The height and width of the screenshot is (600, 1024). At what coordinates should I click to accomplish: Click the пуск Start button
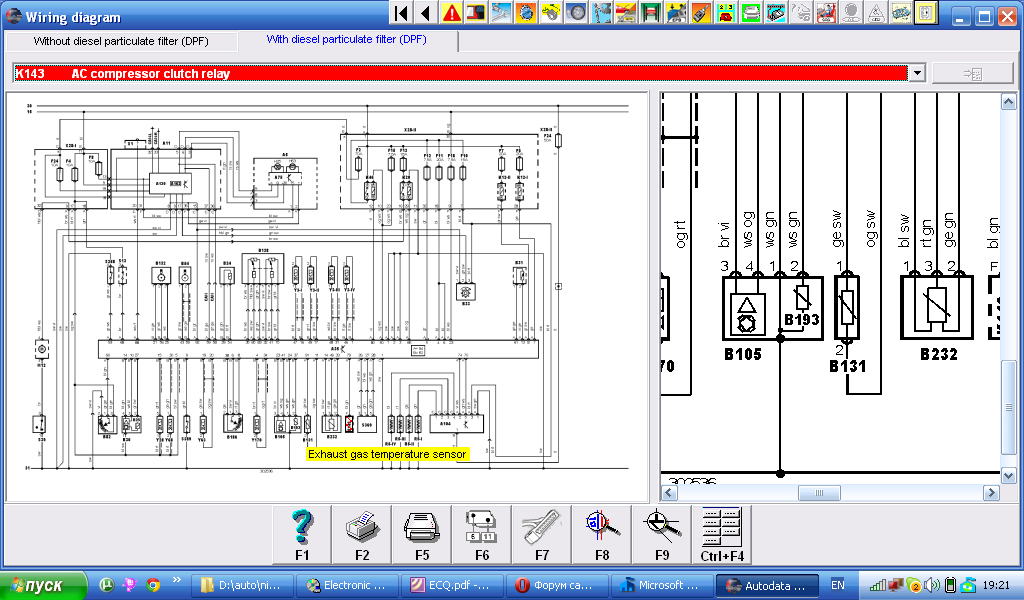pos(43,586)
